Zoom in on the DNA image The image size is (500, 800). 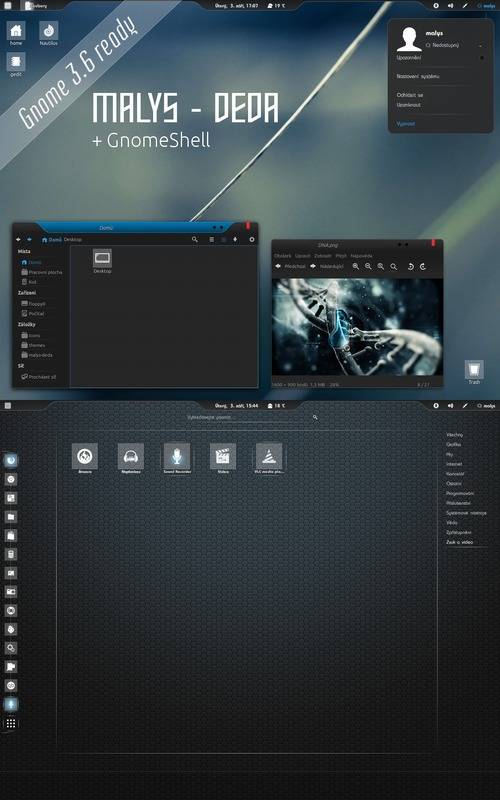click(x=356, y=266)
